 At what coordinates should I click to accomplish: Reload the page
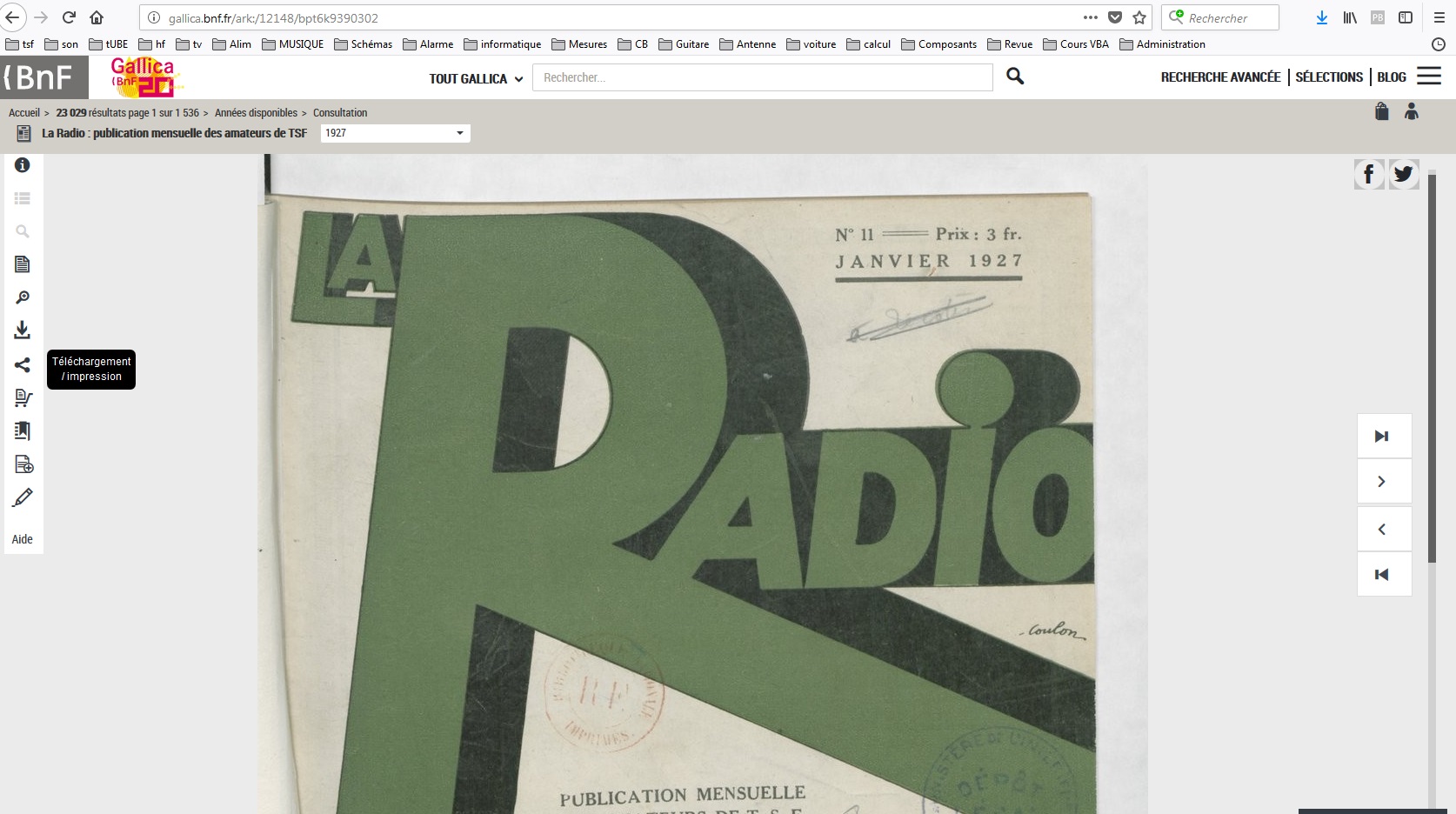69,17
